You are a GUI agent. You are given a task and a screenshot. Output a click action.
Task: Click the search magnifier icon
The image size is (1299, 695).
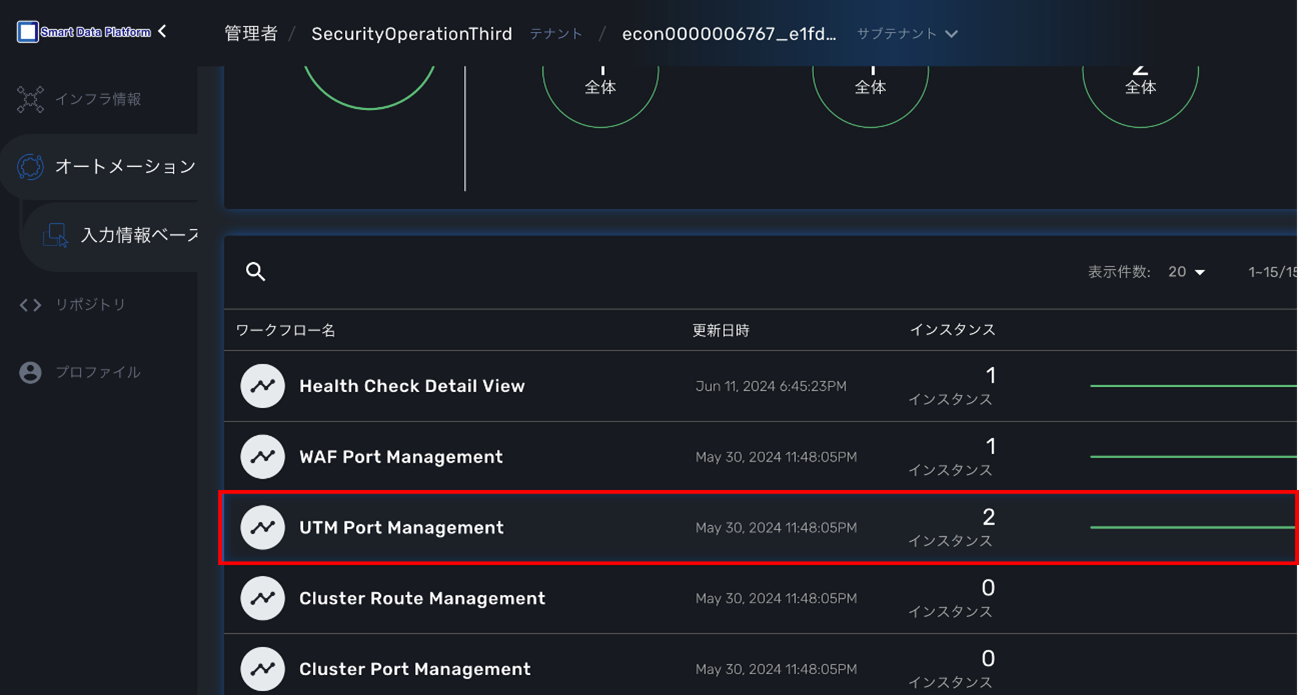[256, 272]
